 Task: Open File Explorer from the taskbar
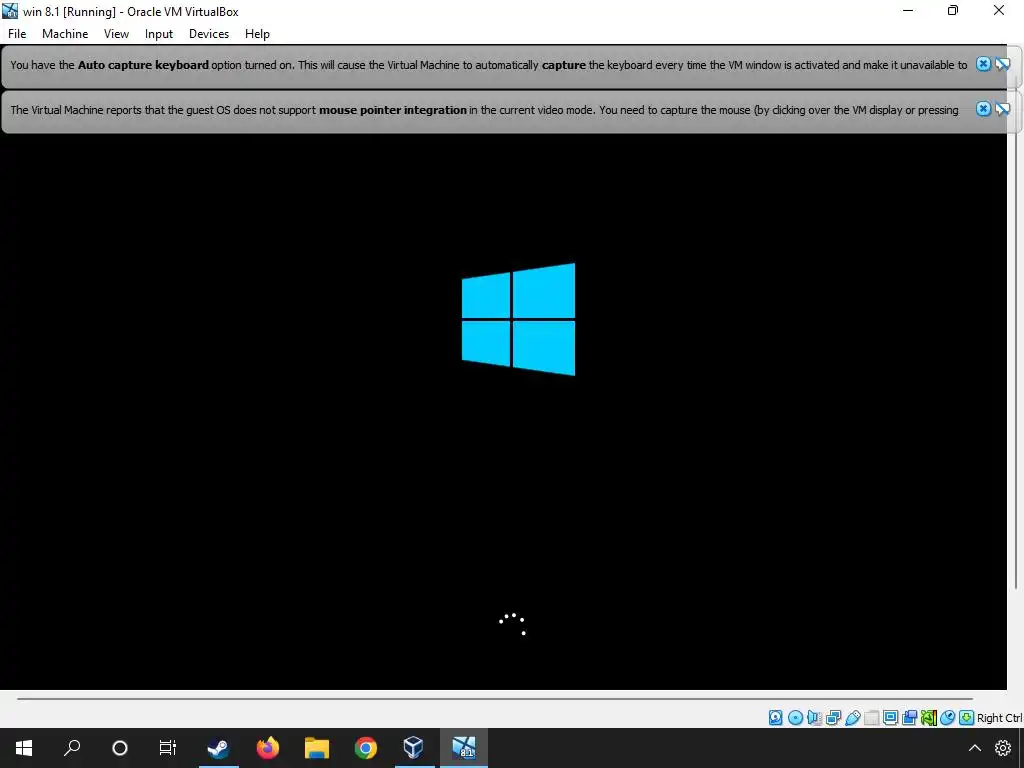317,748
